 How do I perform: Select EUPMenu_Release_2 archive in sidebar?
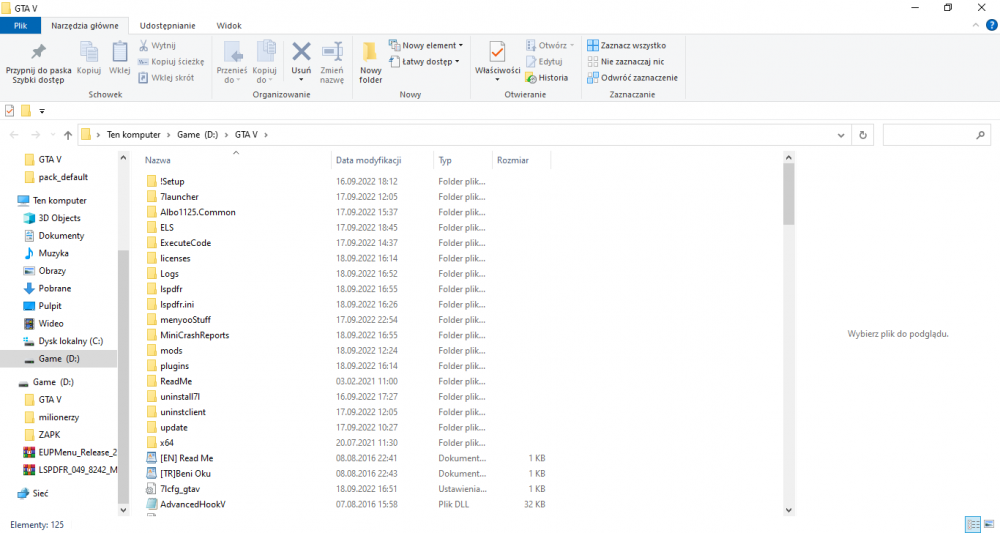pyautogui.click(x=70, y=453)
